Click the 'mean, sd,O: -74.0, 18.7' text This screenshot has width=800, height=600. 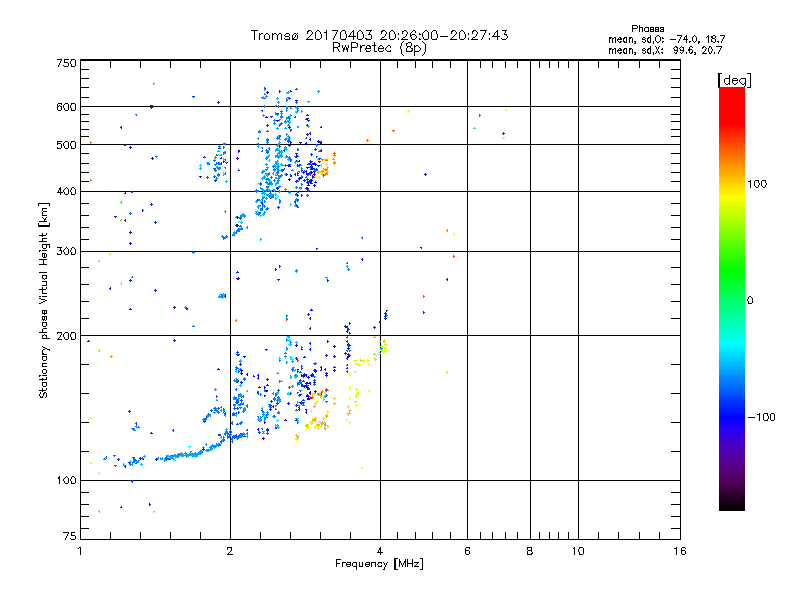pos(666,39)
